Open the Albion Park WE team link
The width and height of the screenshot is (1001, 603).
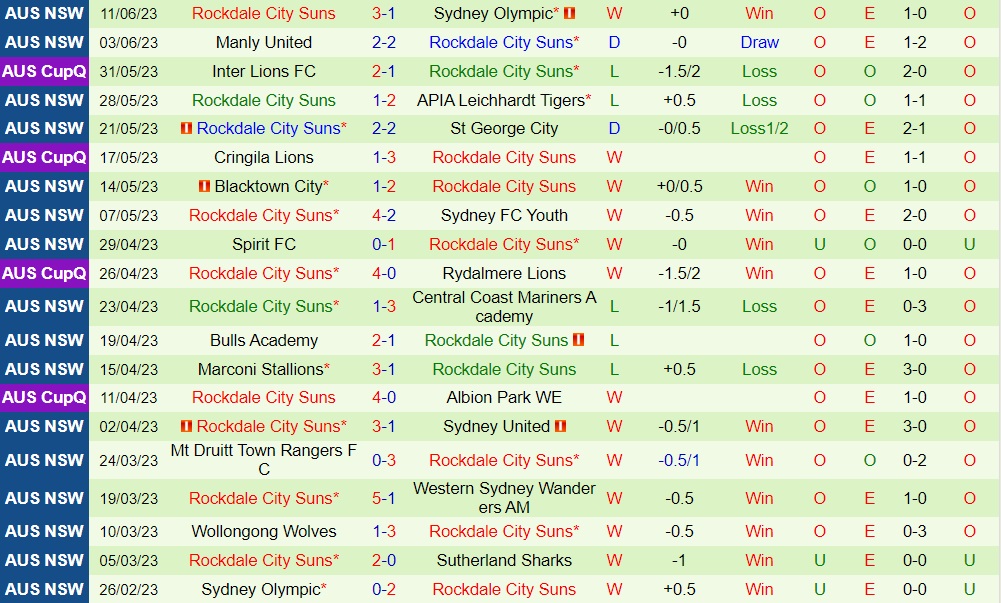504,397
